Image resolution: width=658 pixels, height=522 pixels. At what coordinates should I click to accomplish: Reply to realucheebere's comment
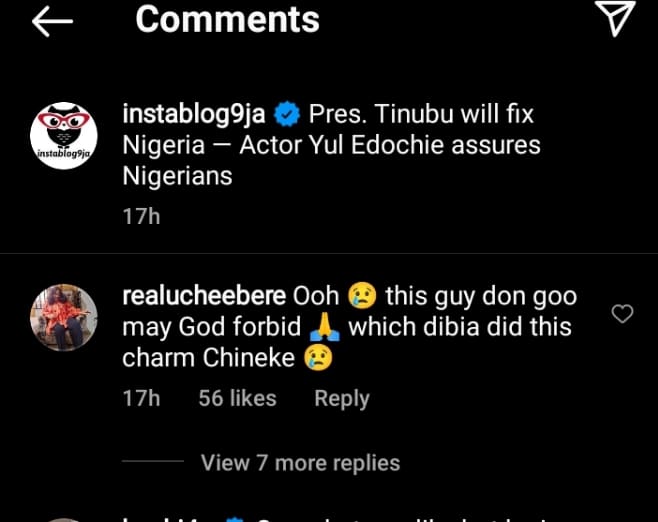click(x=341, y=398)
